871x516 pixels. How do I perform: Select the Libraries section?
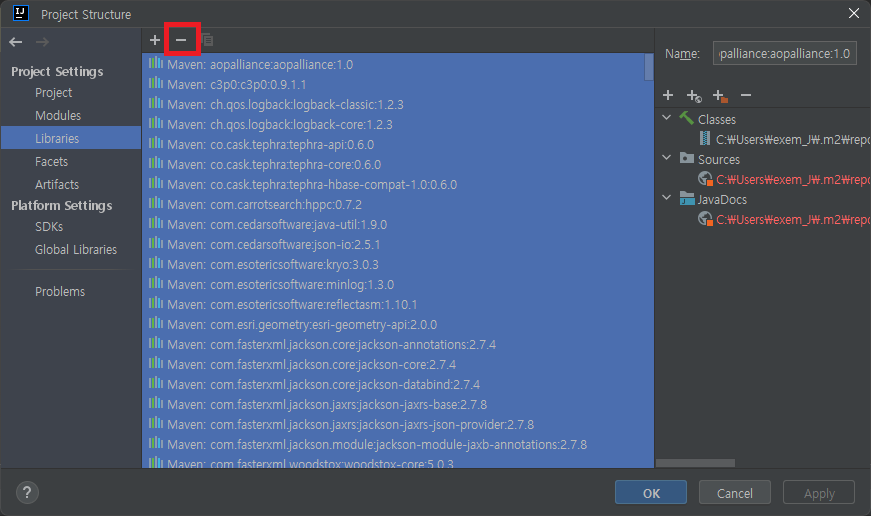(71, 138)
